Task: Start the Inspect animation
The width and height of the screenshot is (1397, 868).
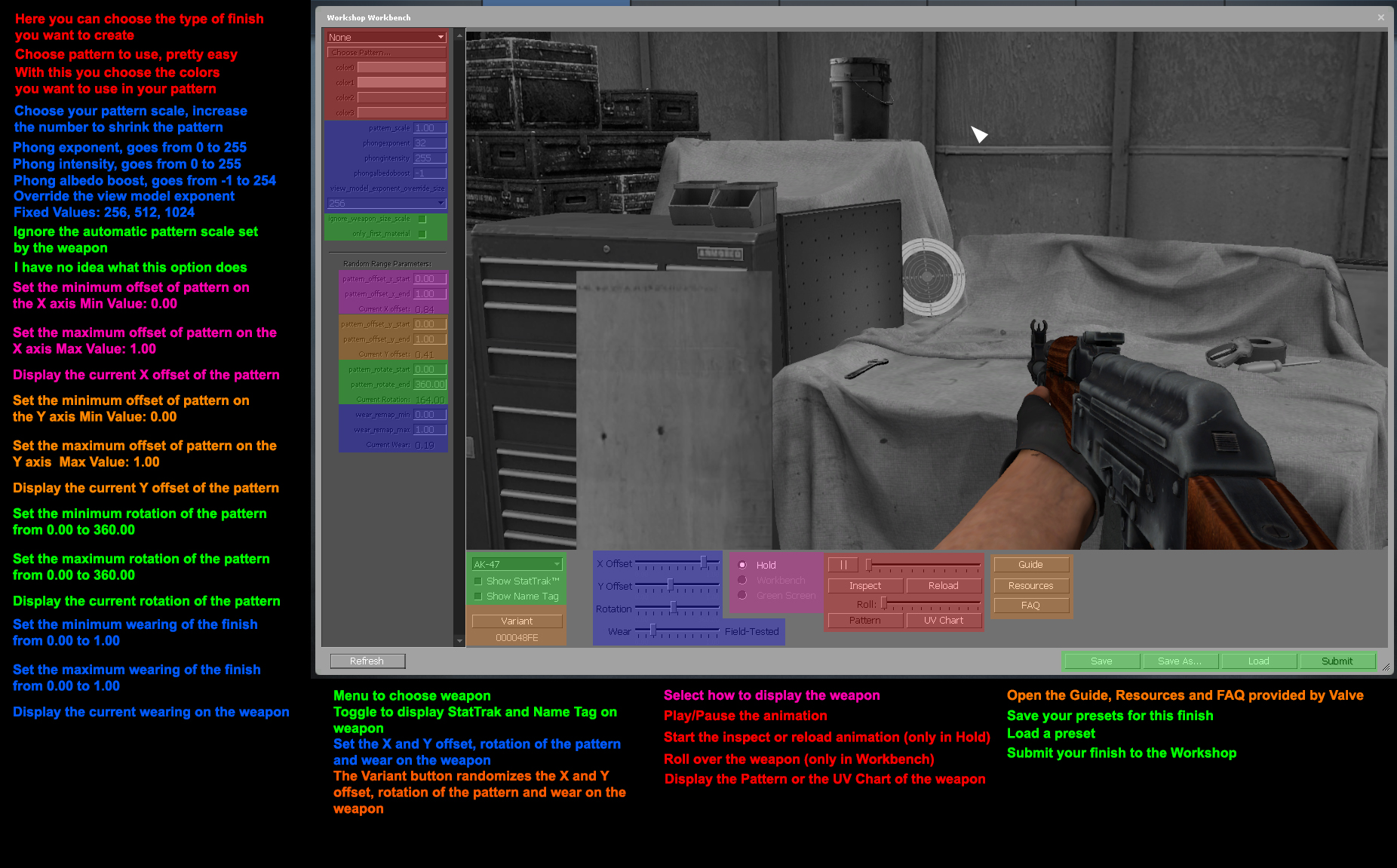Action: pos(865,586)
